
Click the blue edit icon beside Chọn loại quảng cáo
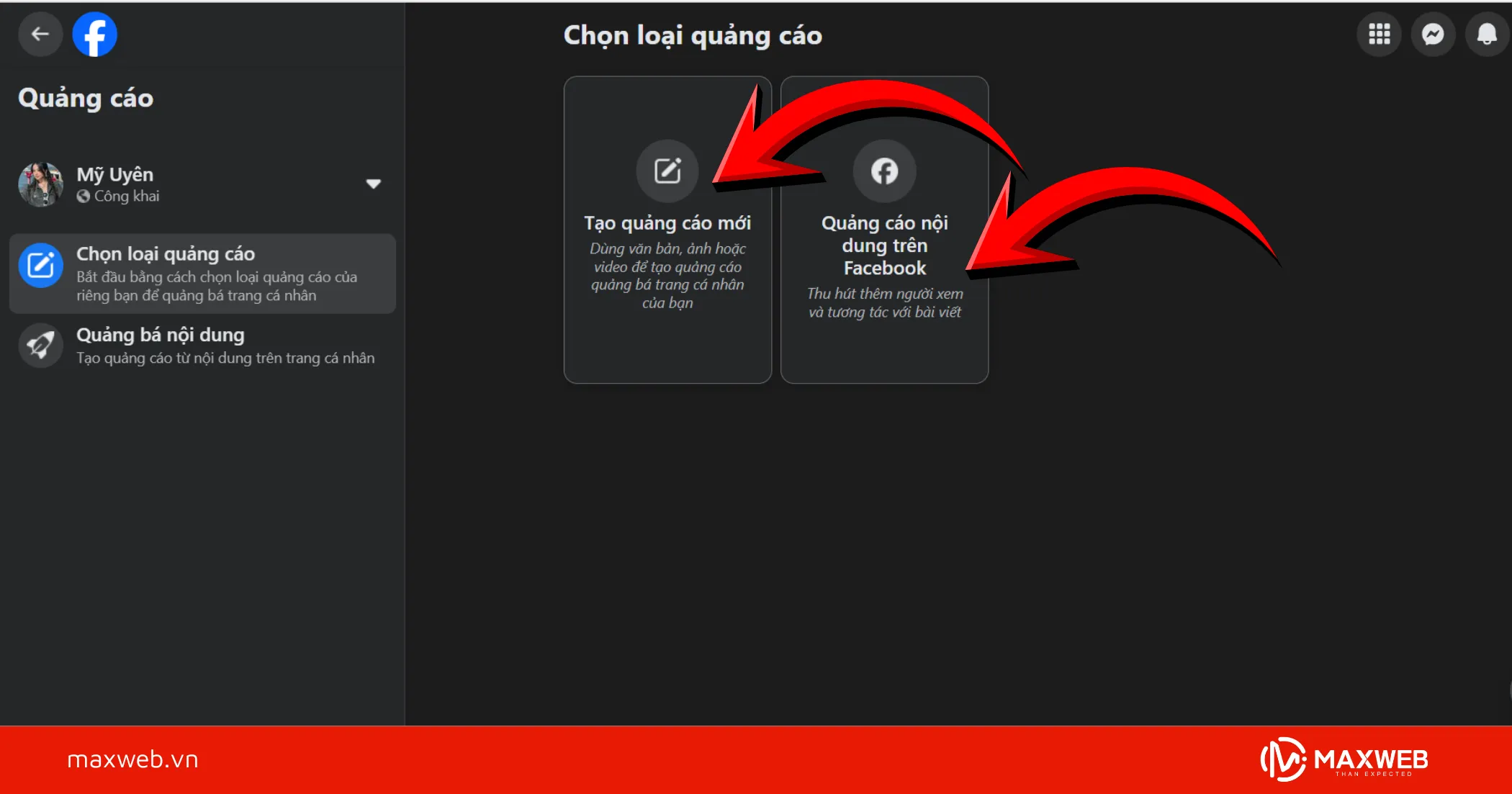pos(40,266)
